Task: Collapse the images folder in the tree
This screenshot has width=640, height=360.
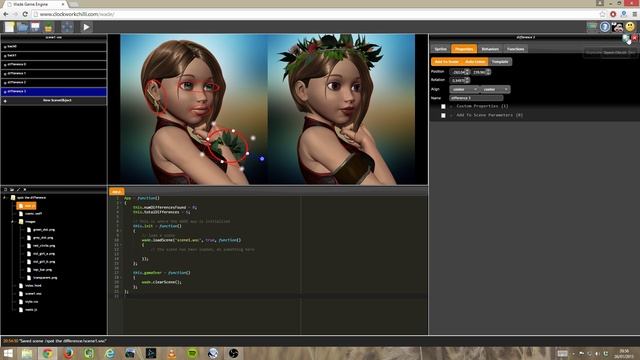Action: tap(13, 222)
